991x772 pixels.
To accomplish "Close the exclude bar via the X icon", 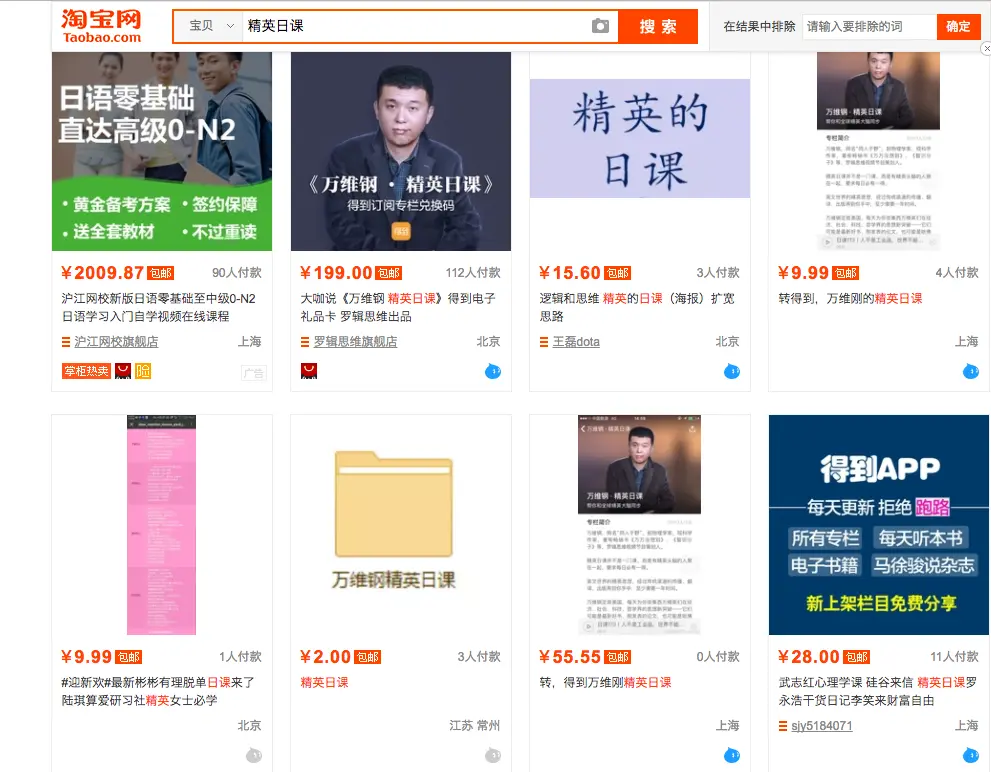I will point(986,49).
